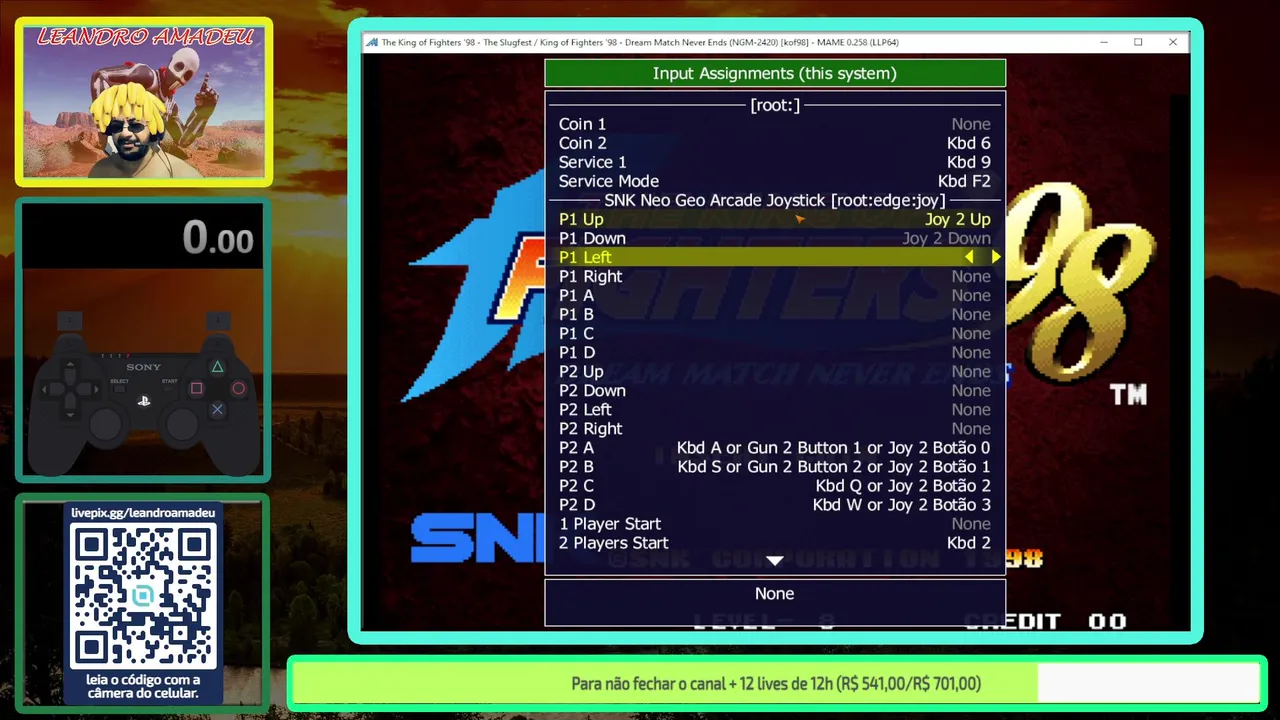Image resolution: width=1280 pixels, height=720 pixels.
Task: Select the P1 B button row
Action: click(775, 314)
